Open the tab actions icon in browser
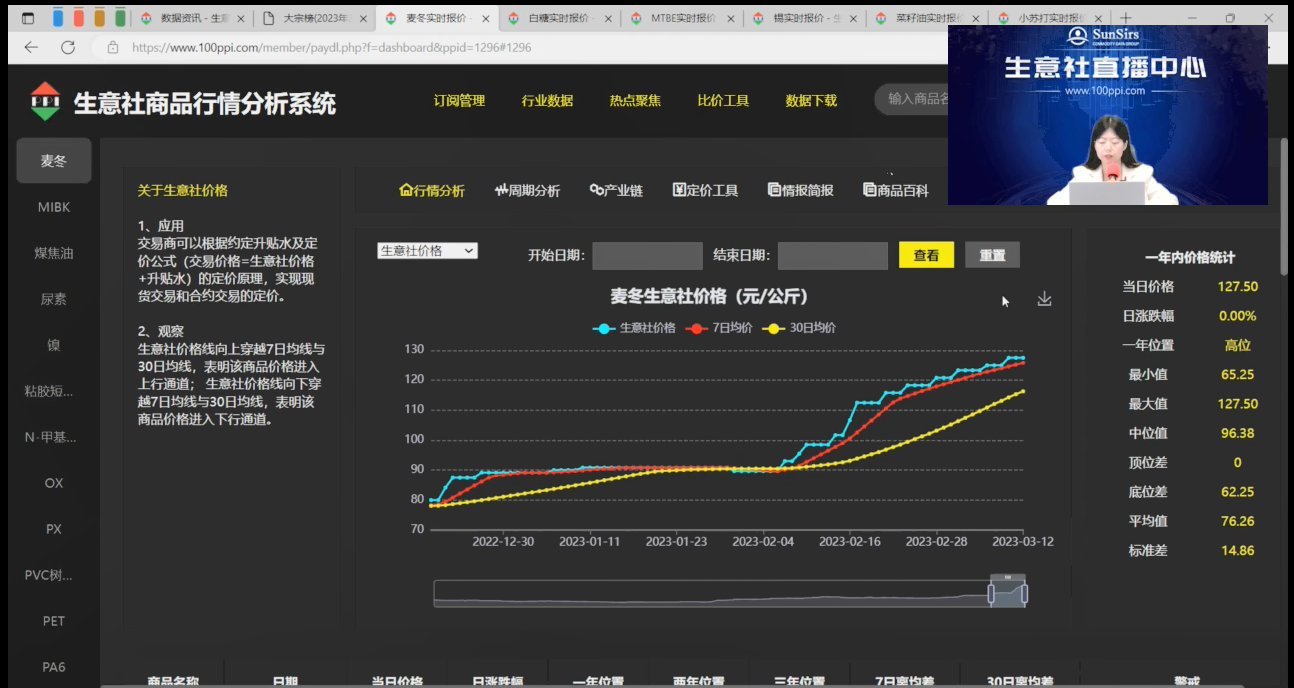The height and width of the screenshot is (688, 1294). [28, 18]
